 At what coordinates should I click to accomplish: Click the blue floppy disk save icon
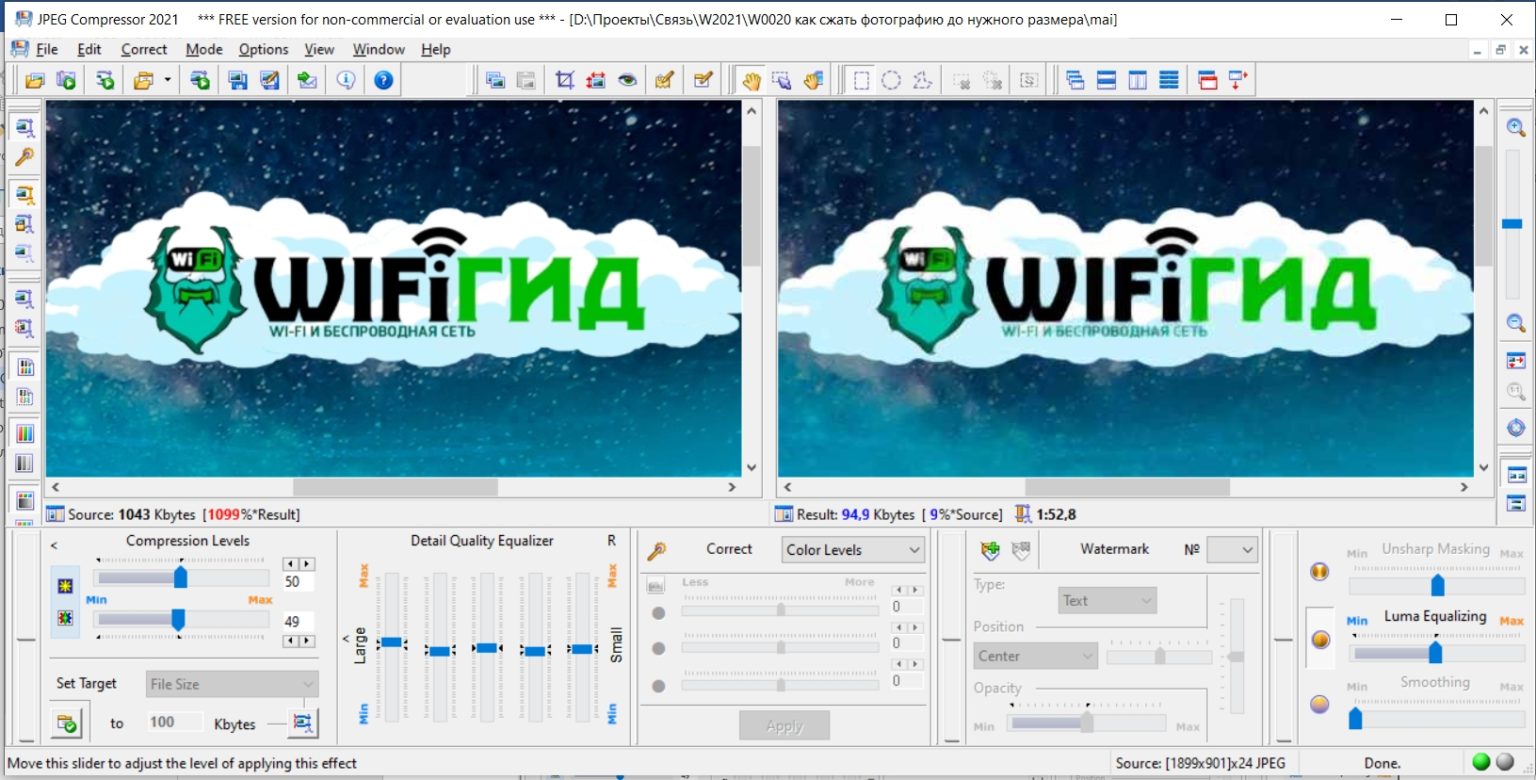click(x=237, y=81)
